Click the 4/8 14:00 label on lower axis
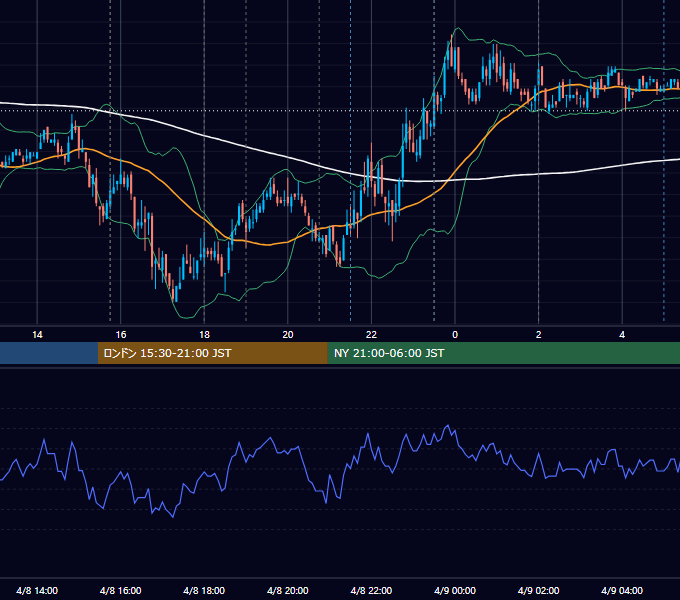The width and height of the screenshot is (680, 600). (x=37, y=590)
